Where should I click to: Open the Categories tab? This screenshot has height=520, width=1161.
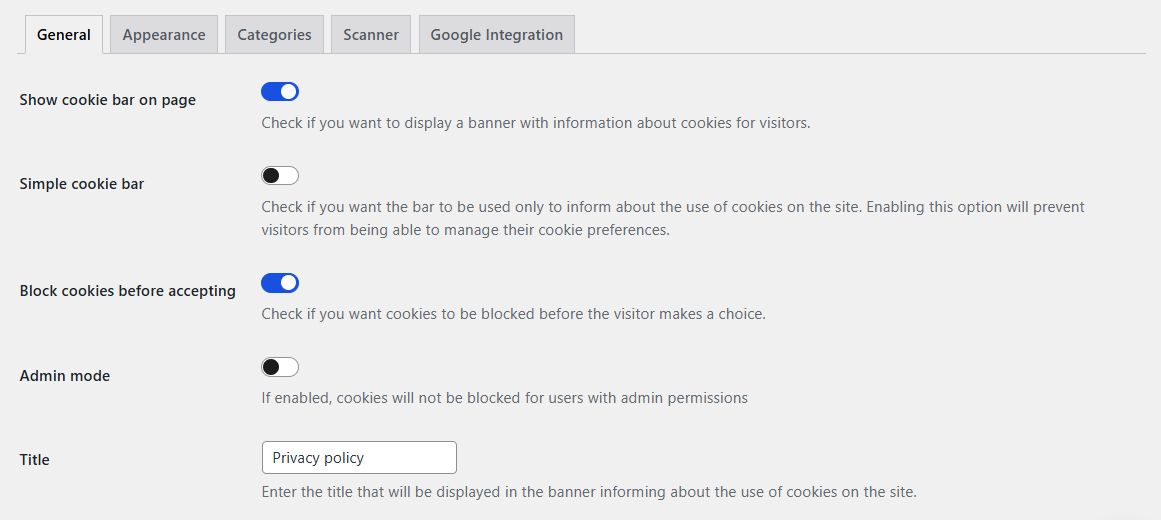pyautogui.click(x=274, y=35)
